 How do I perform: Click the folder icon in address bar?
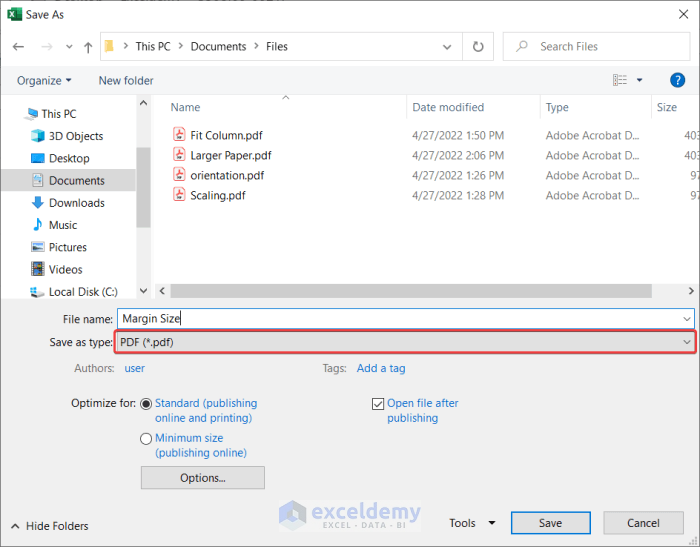pyautogui.click(x=109, y=46)
